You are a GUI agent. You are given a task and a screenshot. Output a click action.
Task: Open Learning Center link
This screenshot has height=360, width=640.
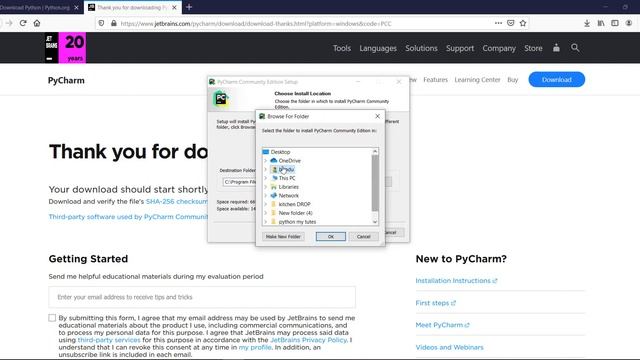point(477,80)
